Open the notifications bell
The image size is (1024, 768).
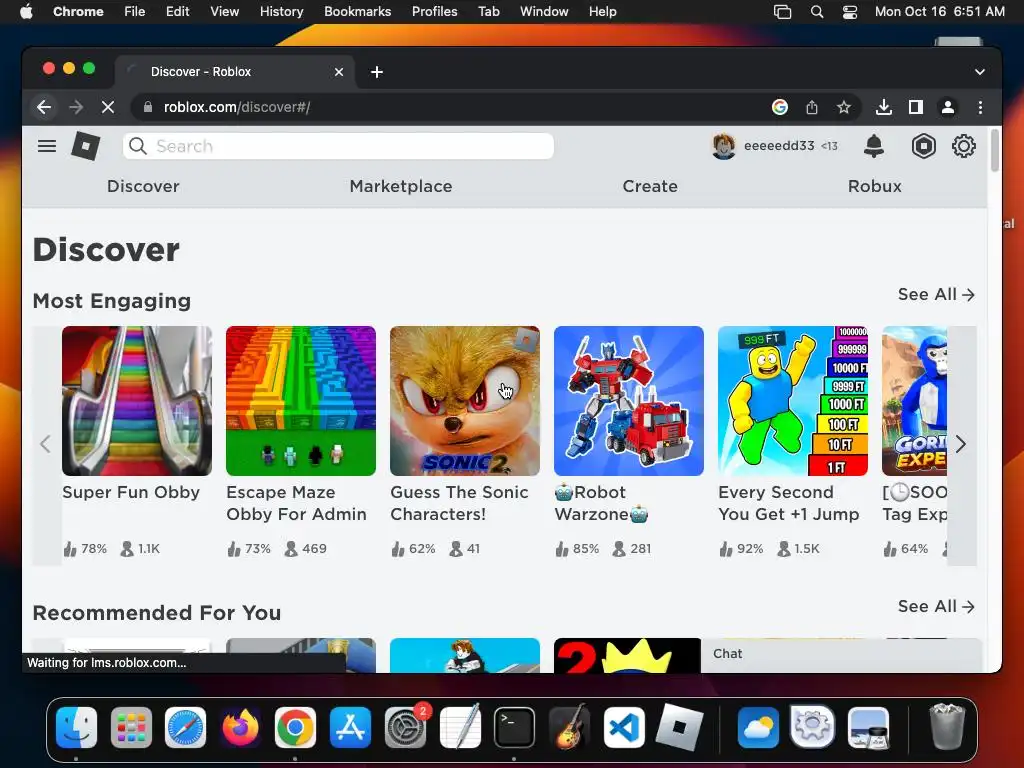(x=874, y=146)
